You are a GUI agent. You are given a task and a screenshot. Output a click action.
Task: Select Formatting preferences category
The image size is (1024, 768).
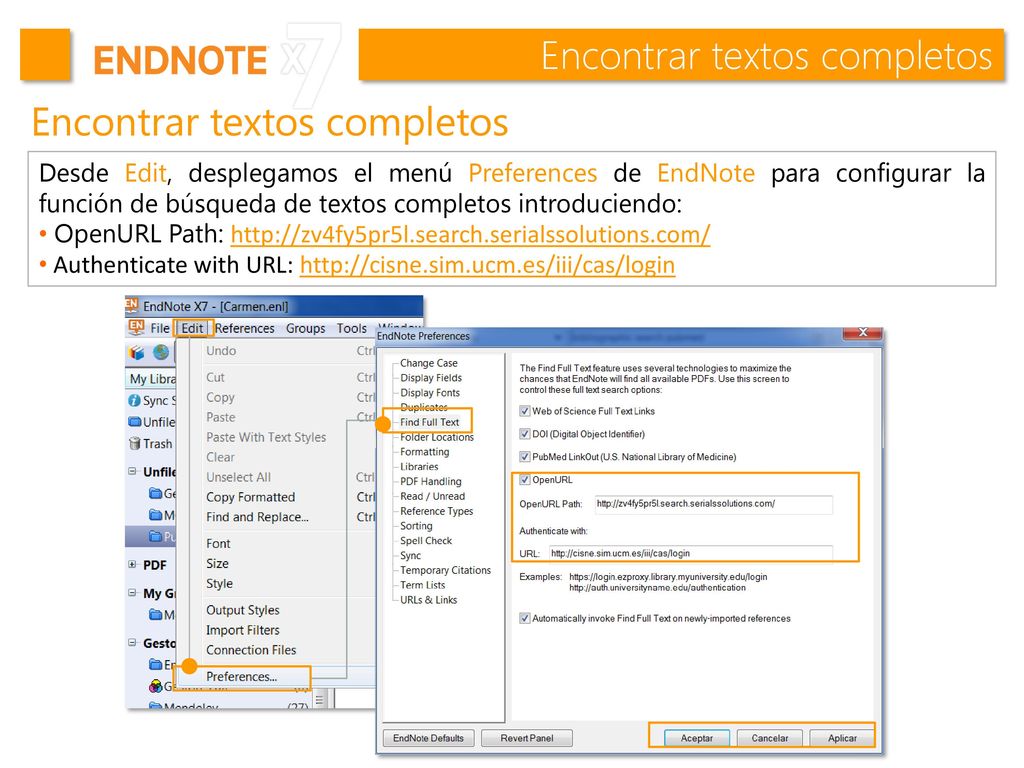pos(424,452)
